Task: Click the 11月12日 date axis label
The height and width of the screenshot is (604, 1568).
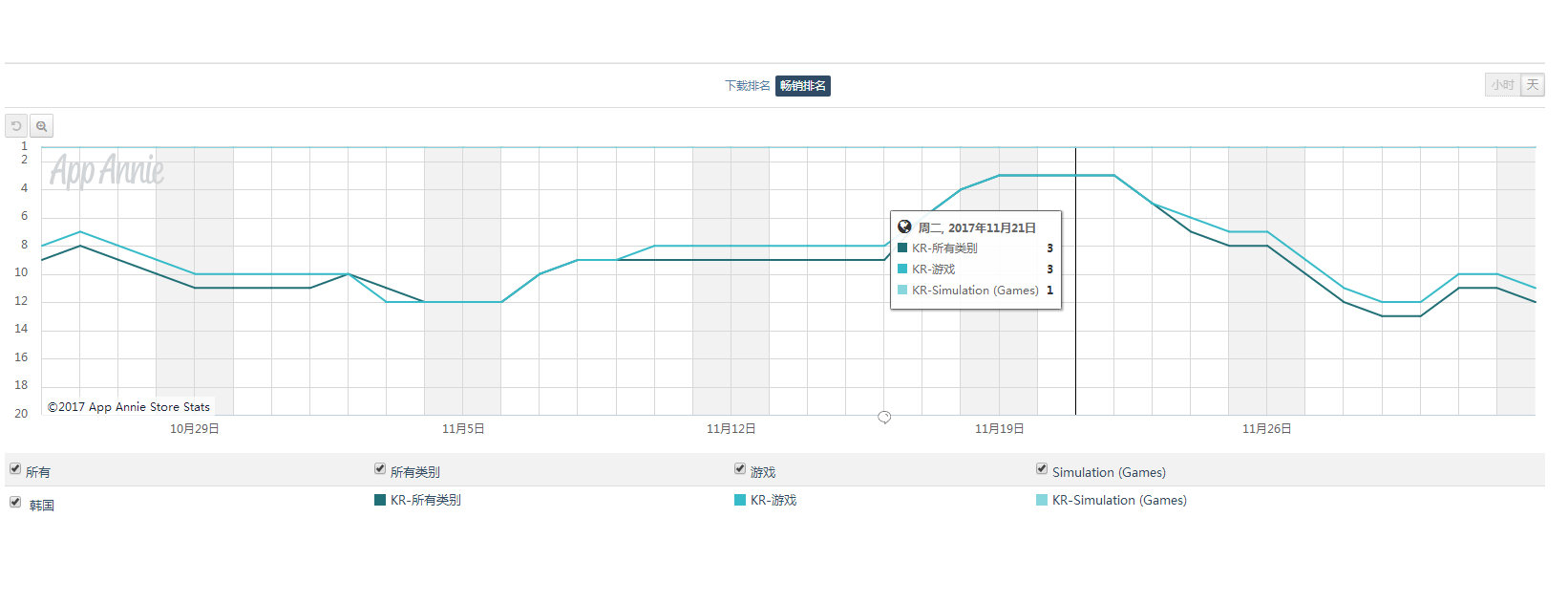Action: tap(731, 429)
